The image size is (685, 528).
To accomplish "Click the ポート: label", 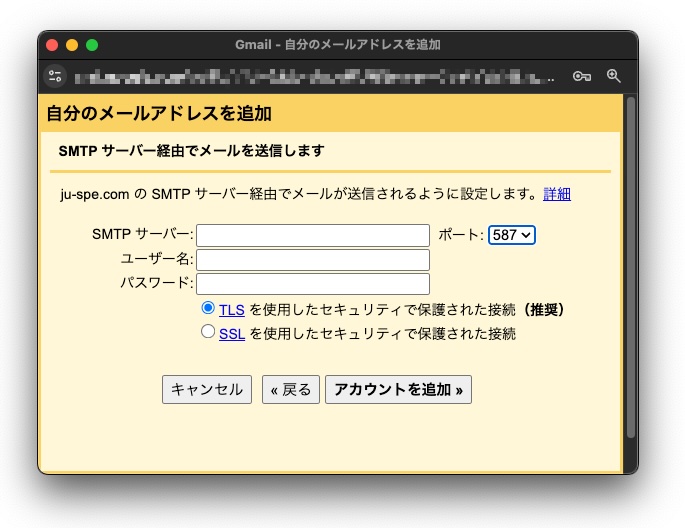I will click(x=460, y=235).
